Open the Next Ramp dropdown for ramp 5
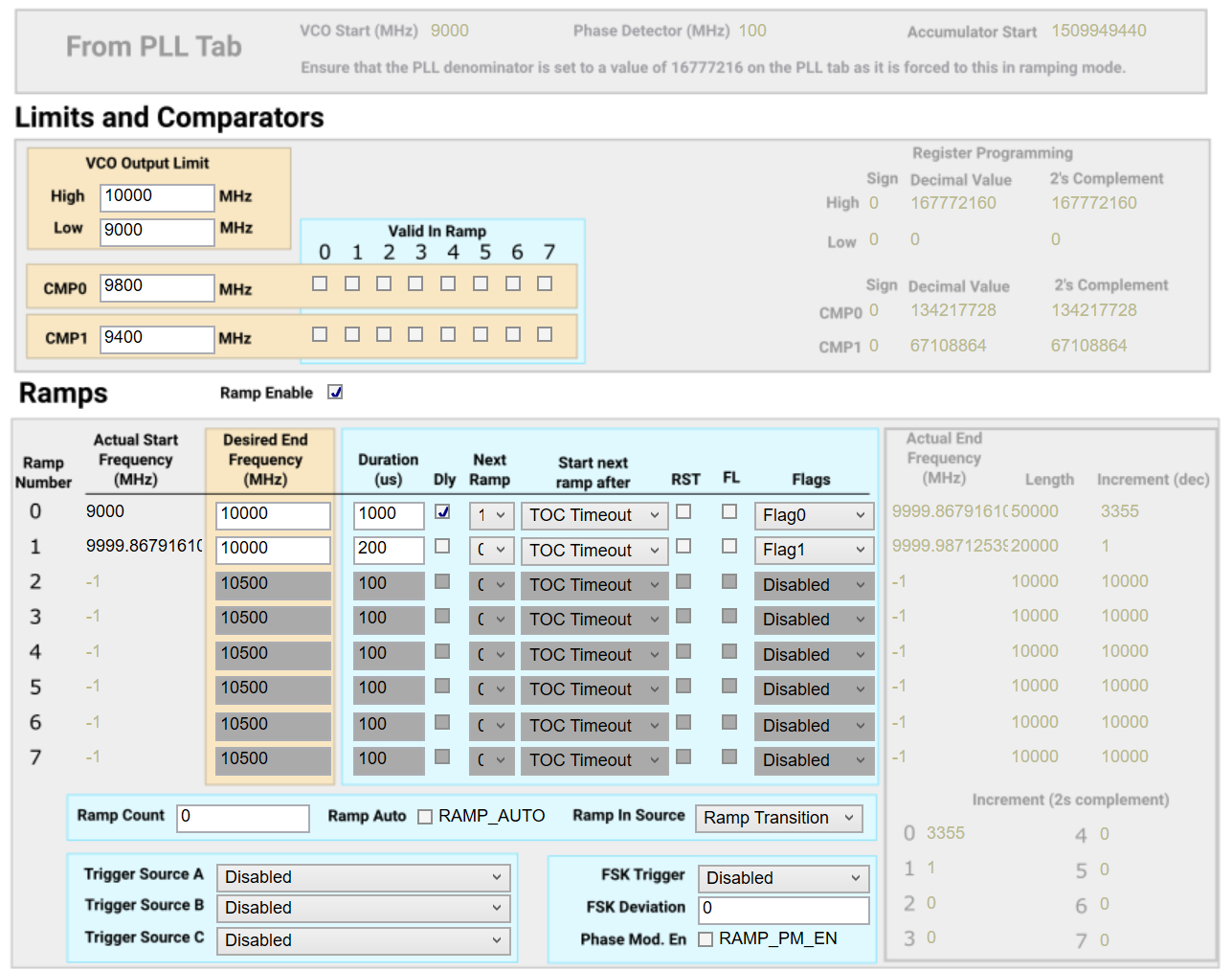Image resolution: width=1232 pixels, height=971 pixels. (492, 689)
